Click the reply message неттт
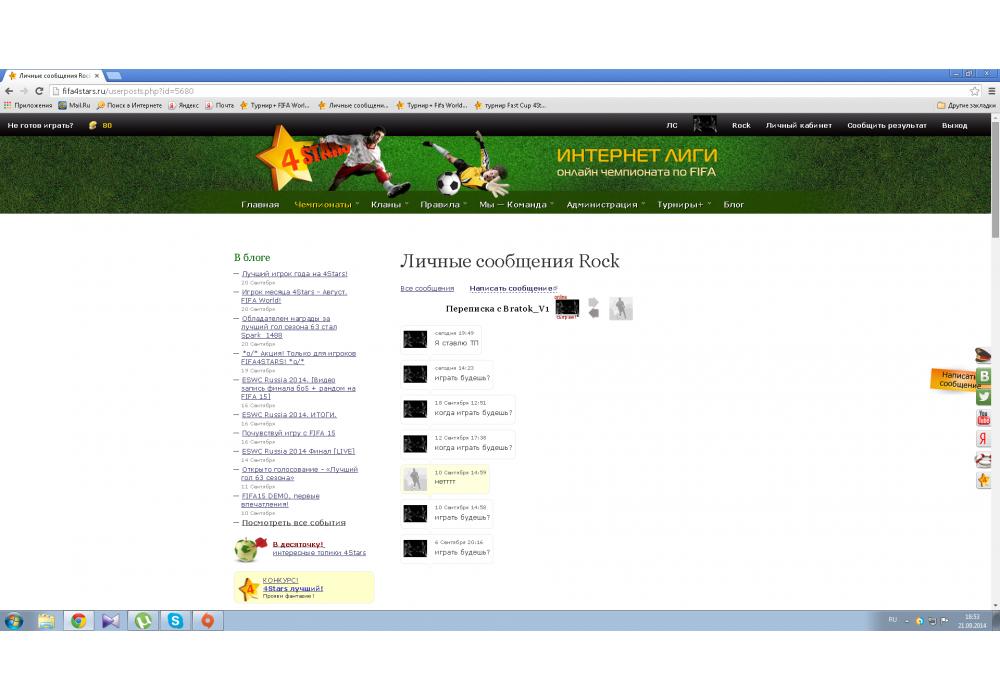Viewport: 1000px width, 700px height. click(x=445, y=482)
